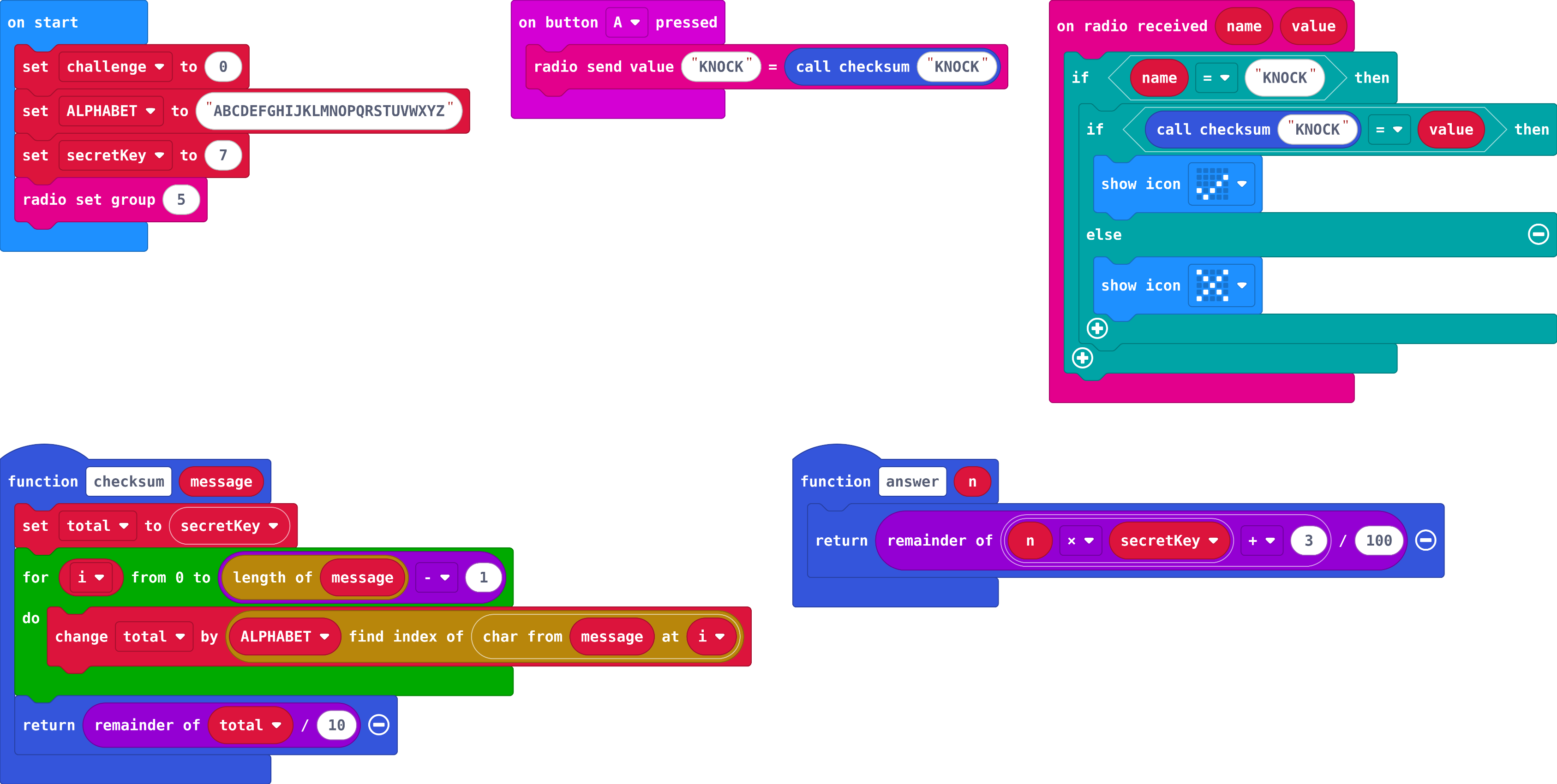The image size is (1557, 784).
Task: Click the X icon preview in show icon
Action: point(1212,285)
